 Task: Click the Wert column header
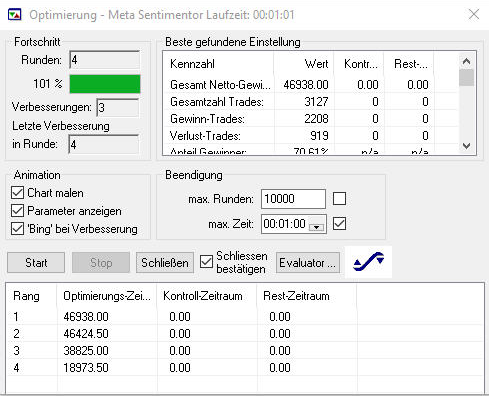(x=304, y=64)
